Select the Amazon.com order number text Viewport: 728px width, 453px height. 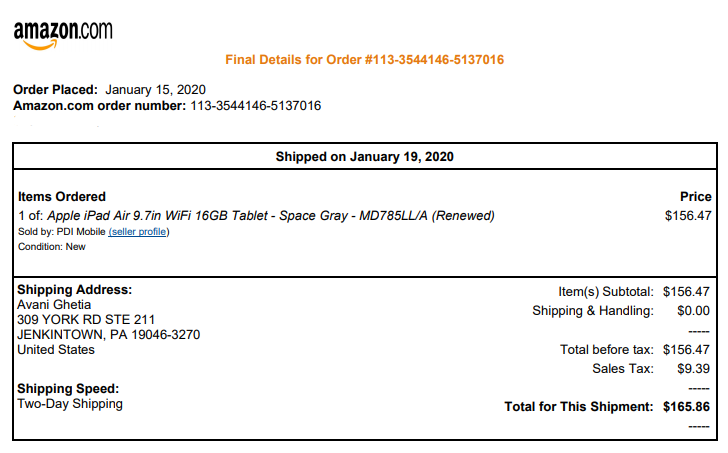[255, 106]
